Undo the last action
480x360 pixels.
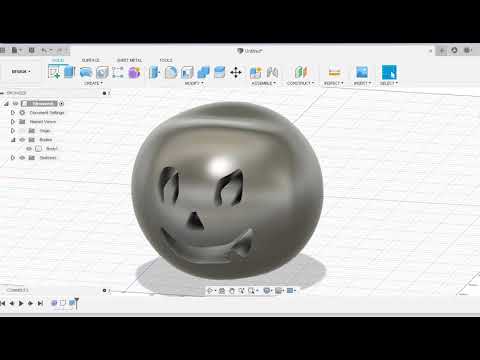click(x=44, y=50)
